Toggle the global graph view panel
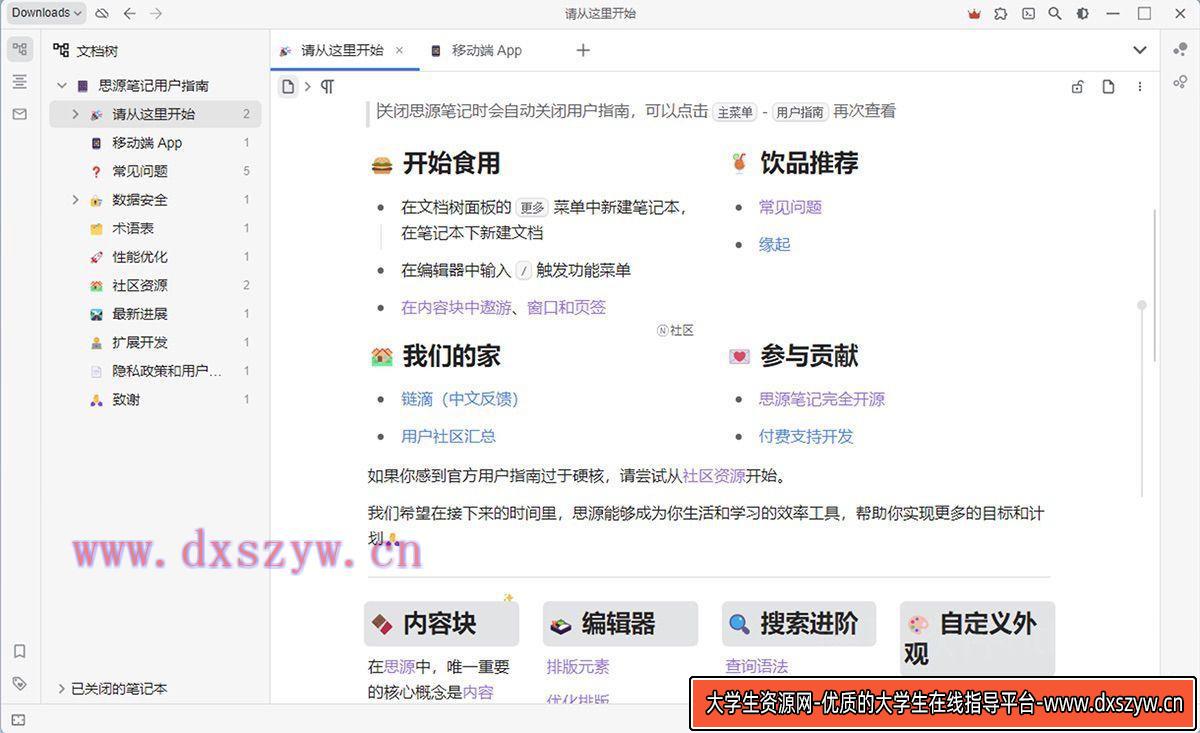Viewport: 1200px width, 733px height. click(x=1181, y=82)
